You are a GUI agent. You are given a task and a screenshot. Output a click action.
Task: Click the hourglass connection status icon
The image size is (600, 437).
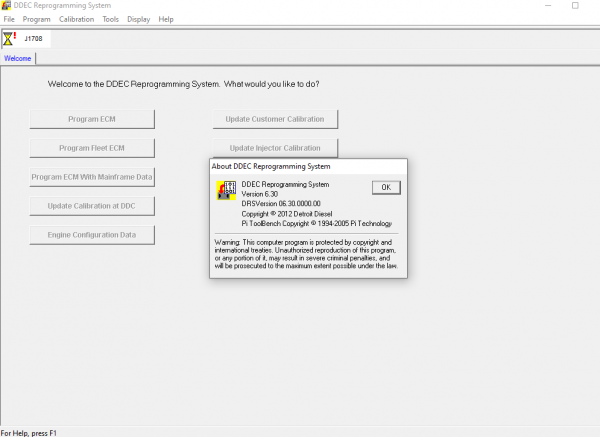[x=9, y=39]
